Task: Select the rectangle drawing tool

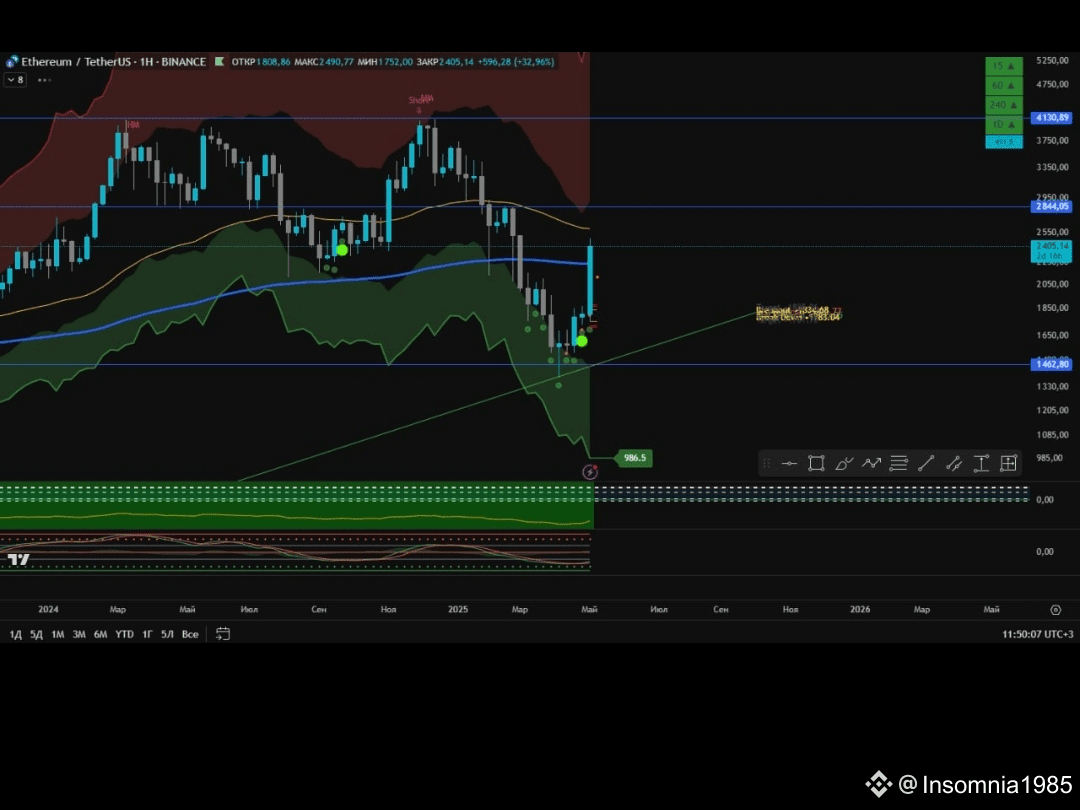Action: click(816, 463)
